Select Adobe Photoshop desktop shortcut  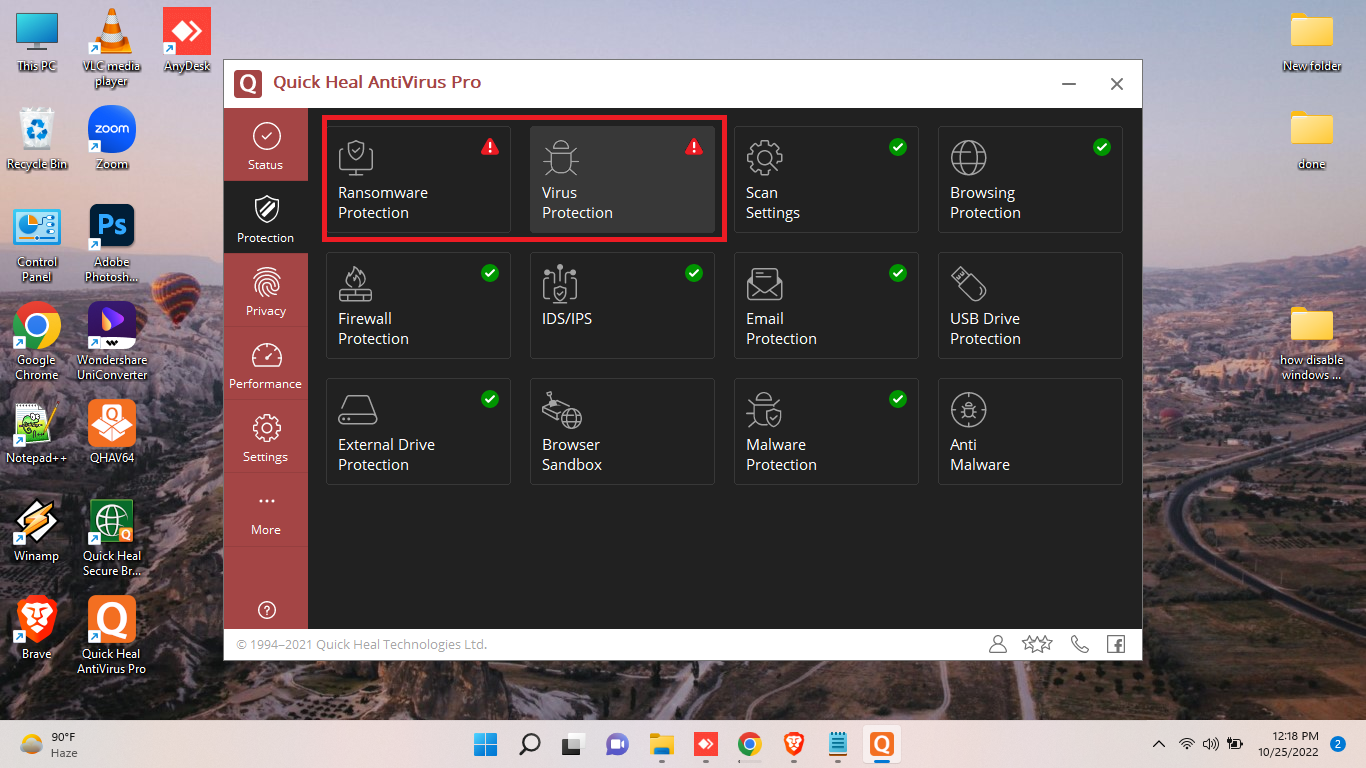click(x=112, y=245)
